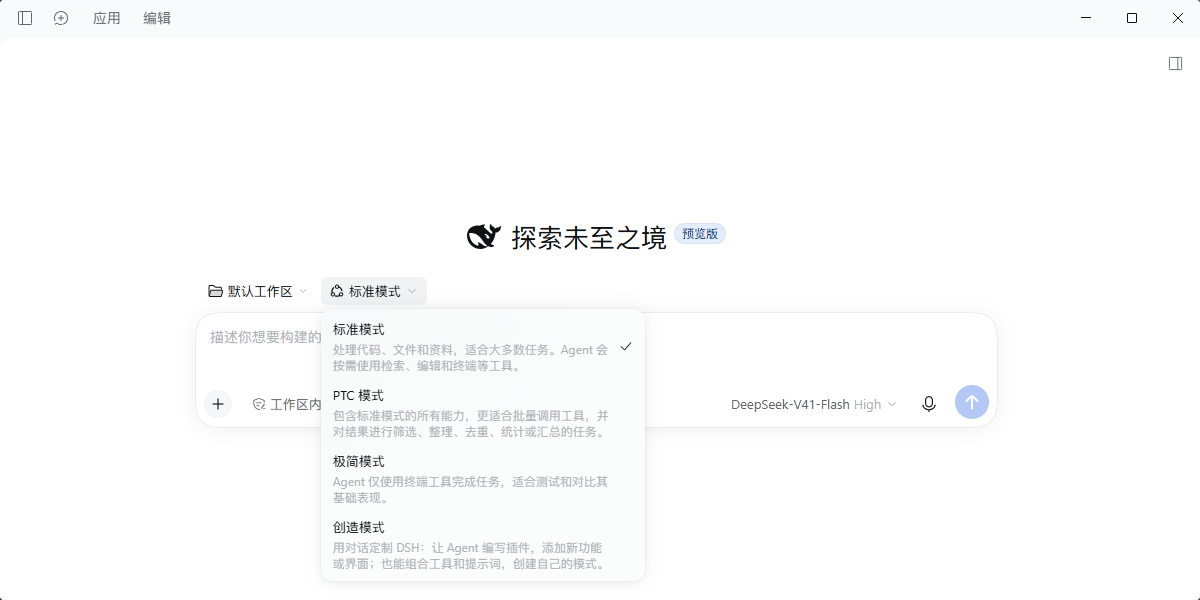Click the plus attachment button in the input box
The height and width of the screenshot is (600, 1200).
pyautogui.click(x=218, y=404)
